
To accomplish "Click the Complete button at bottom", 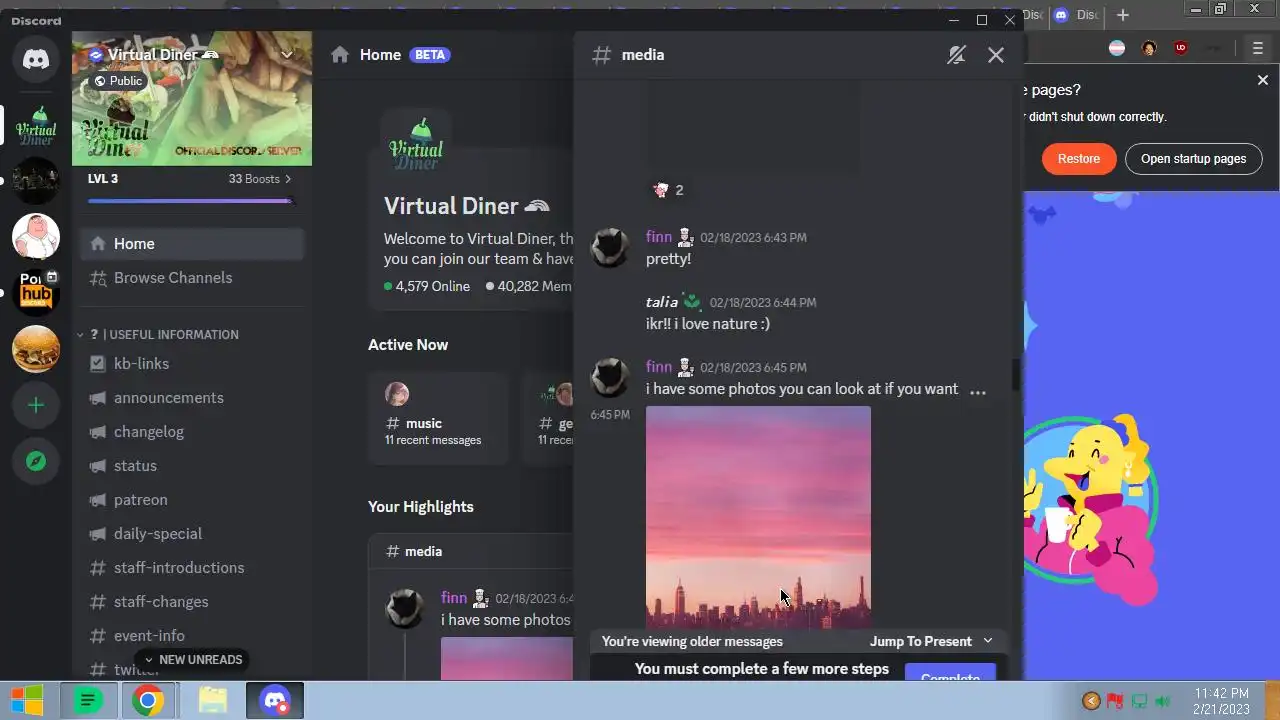I will (x=950, y=672).
